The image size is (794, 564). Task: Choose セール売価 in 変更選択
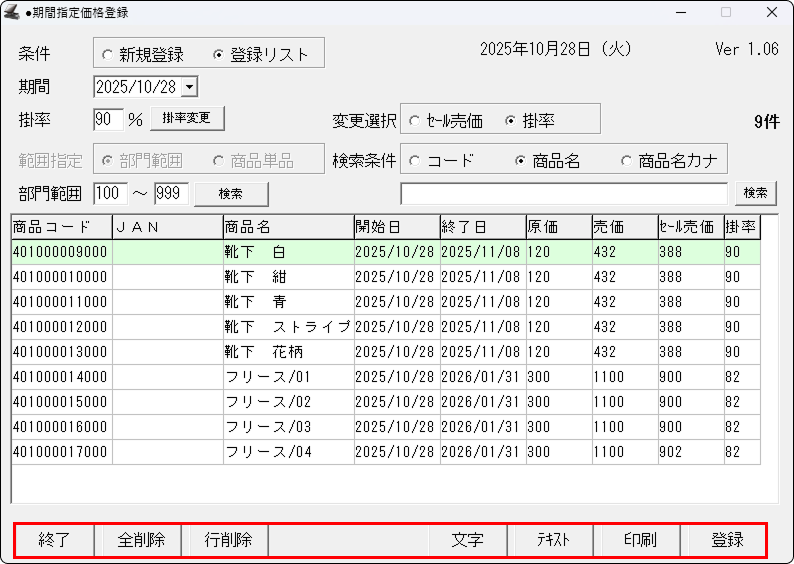[414, 121]
